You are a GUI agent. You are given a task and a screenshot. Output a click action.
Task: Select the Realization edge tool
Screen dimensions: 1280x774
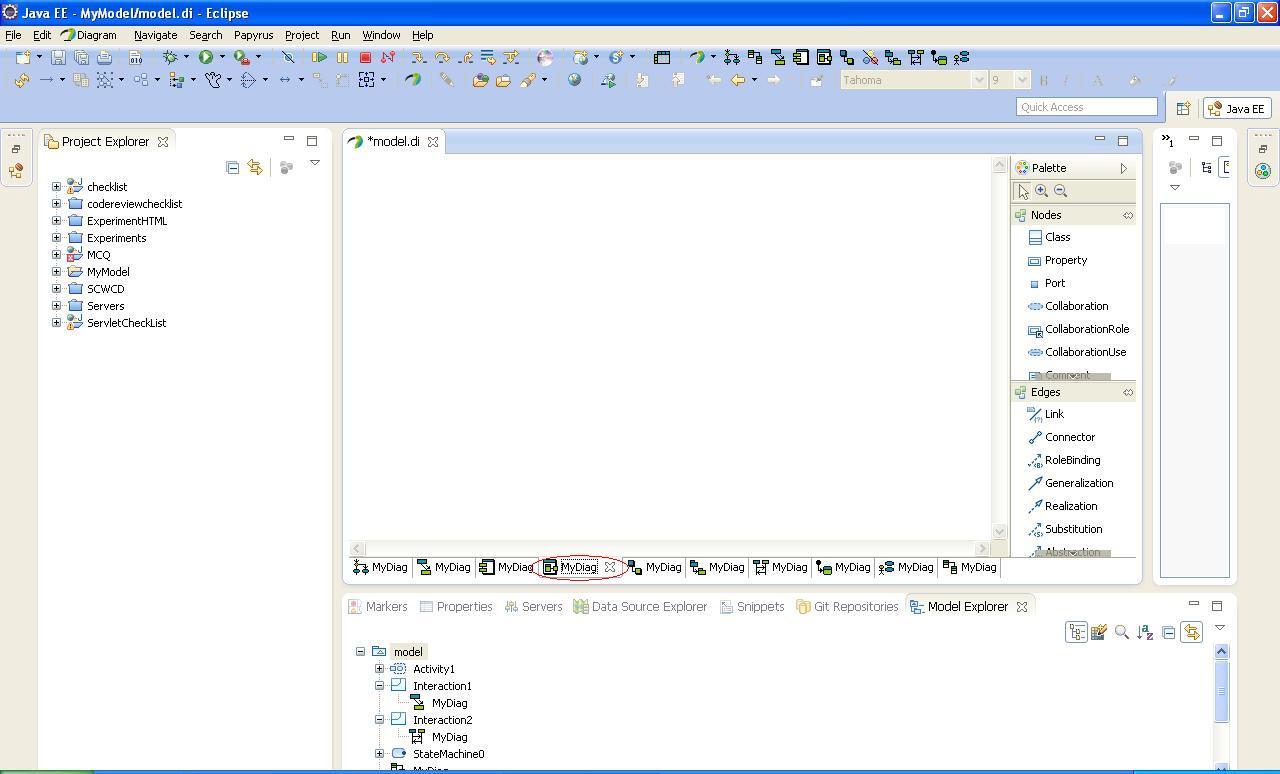[x=1062, y=506]
